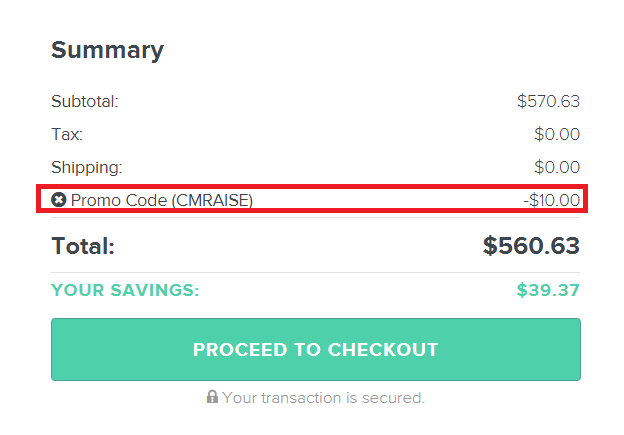624x435 pixels.
Task: Click the Total label
Action: (83, 246)
